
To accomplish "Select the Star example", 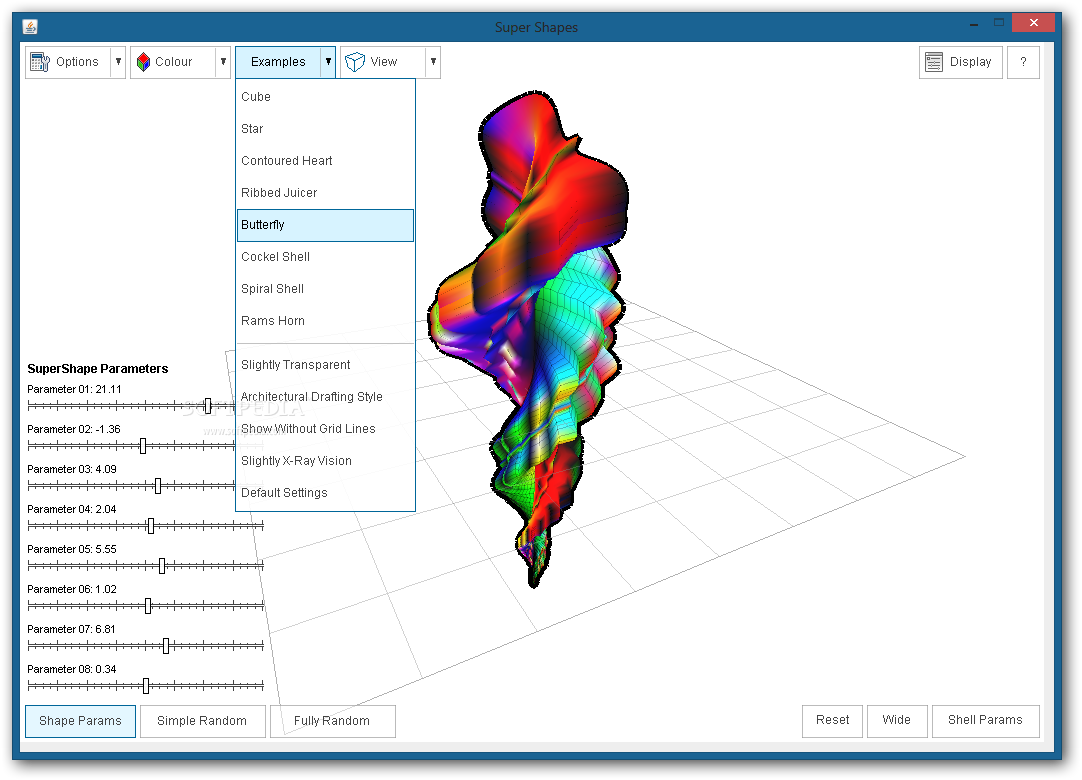I will click(x=325, y=129).
